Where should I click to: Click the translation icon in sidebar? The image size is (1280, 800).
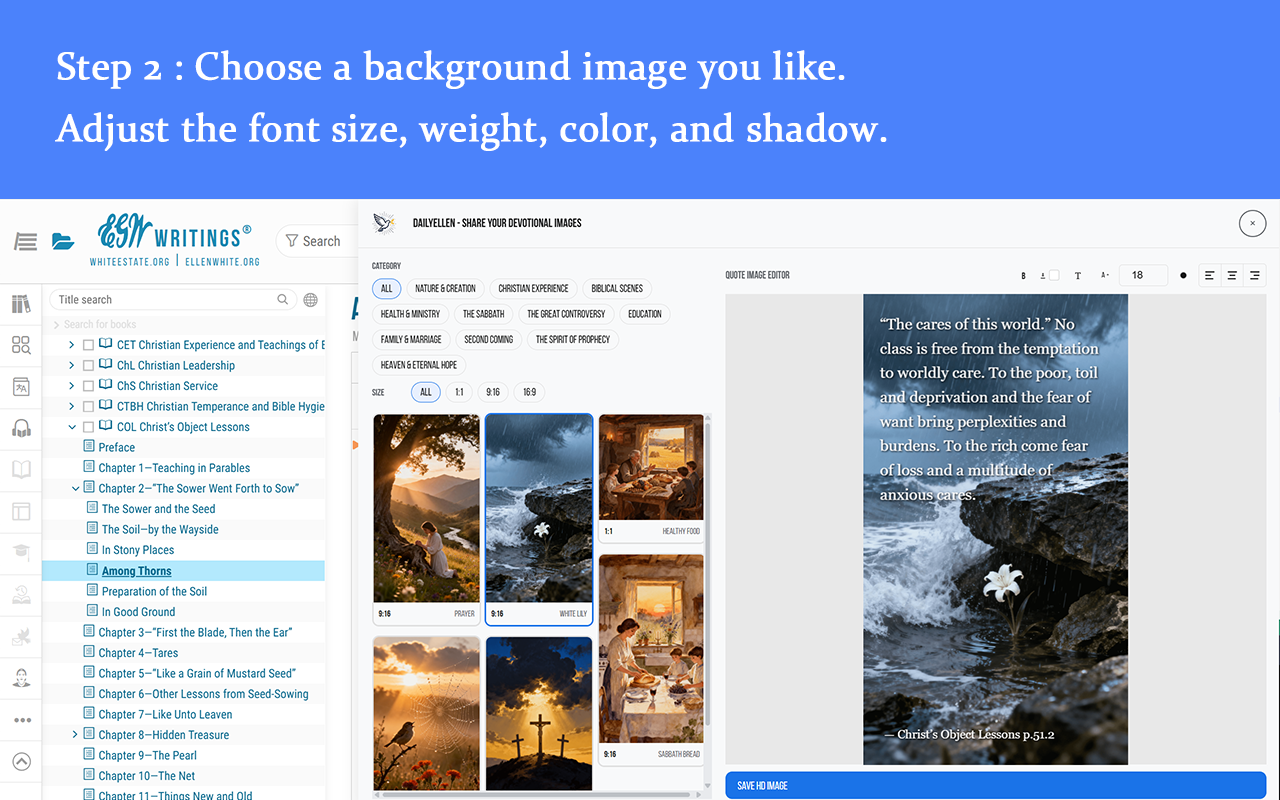[21, 387]
